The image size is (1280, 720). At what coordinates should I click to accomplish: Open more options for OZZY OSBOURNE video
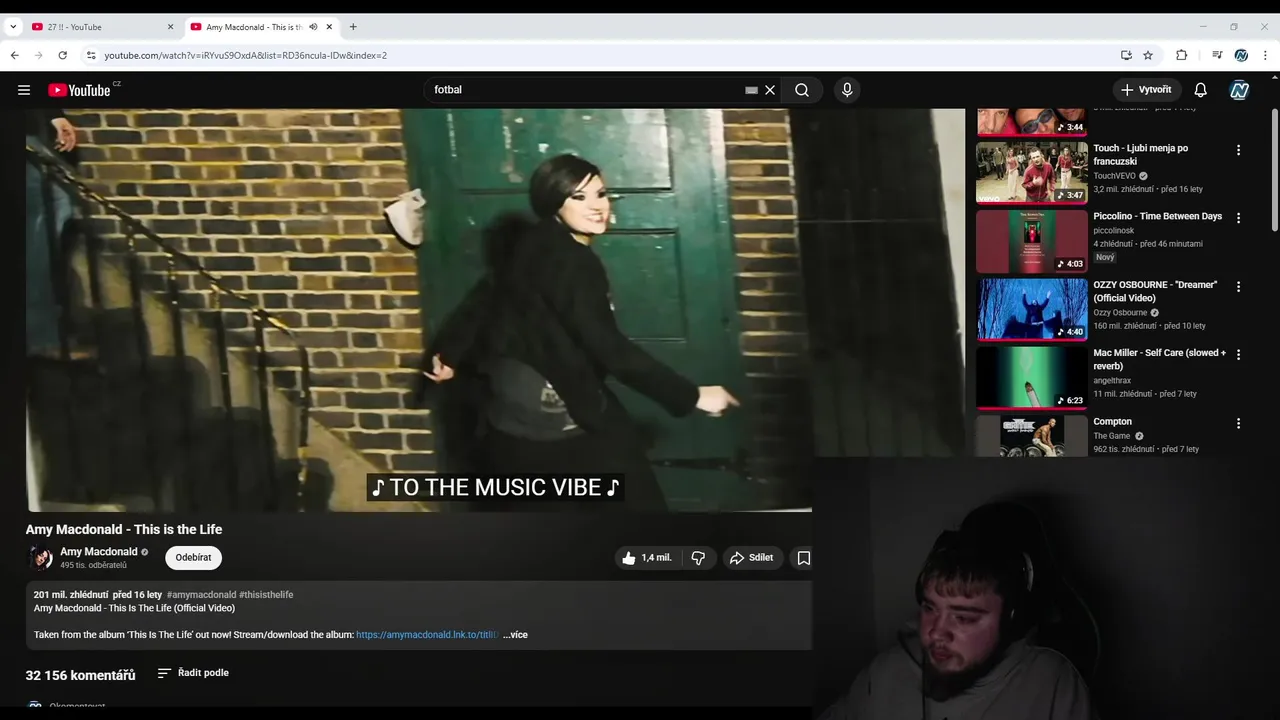[x=1238, y=286]
